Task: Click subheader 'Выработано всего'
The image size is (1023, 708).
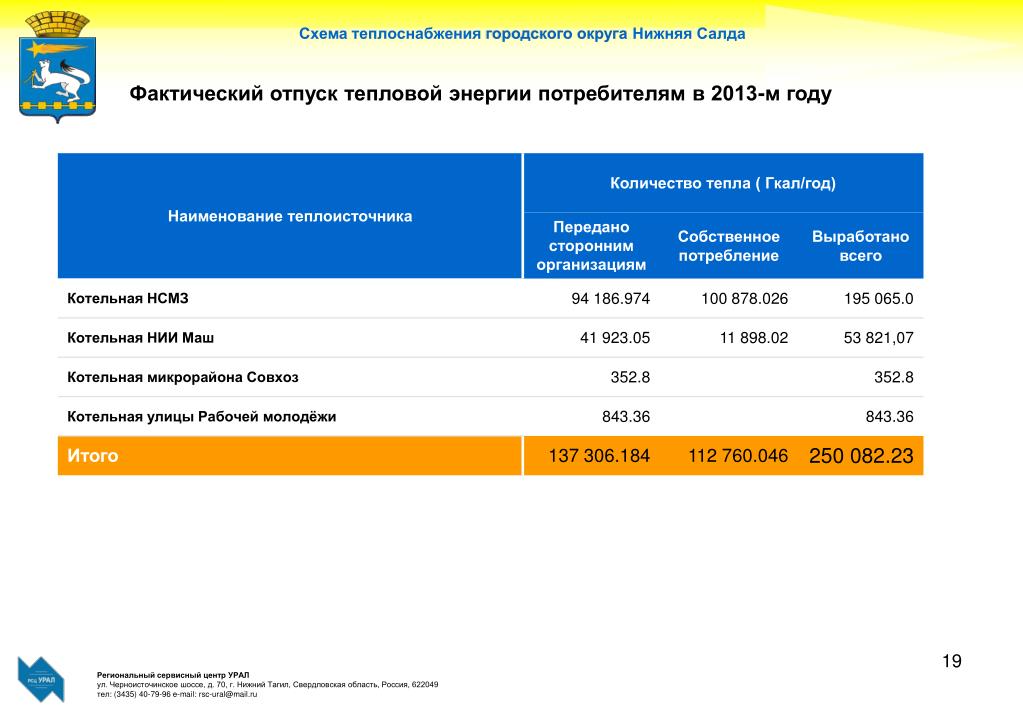Action: point(861,246)
